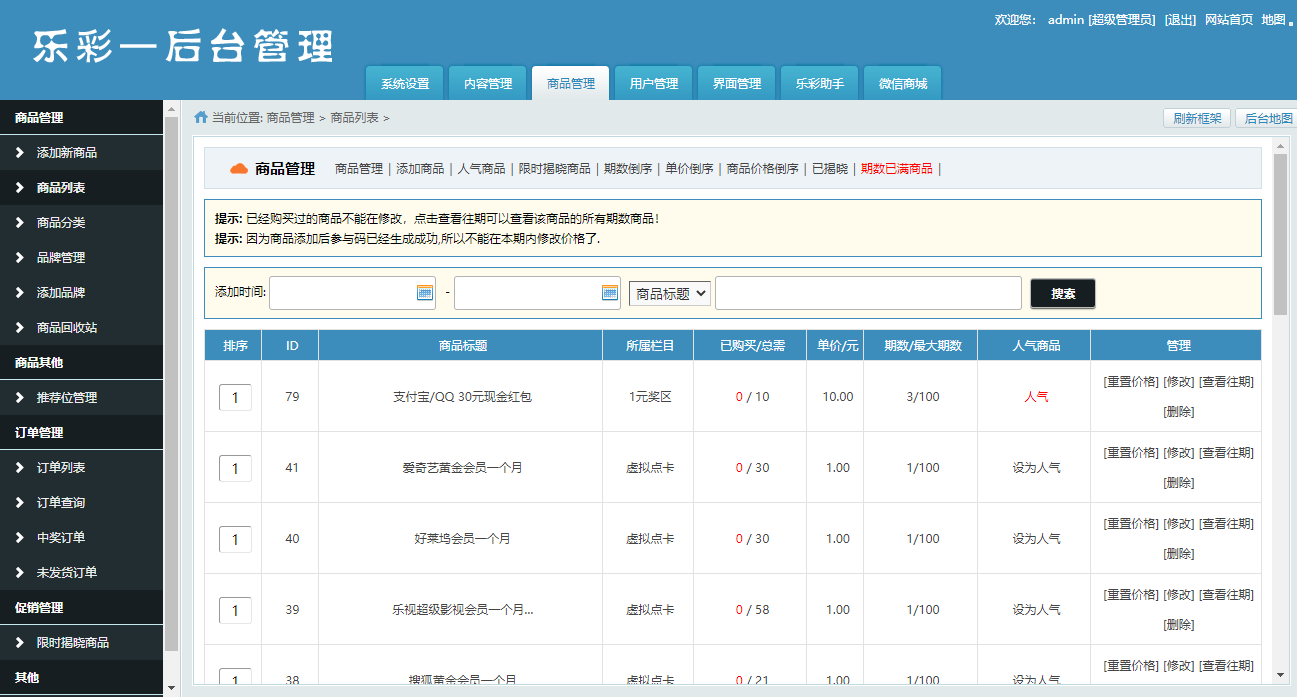Image resolution: width=1297 pixels, height=697 pixels.
Task: Click the 刷新框架 button
Action: coord(1197,118)
